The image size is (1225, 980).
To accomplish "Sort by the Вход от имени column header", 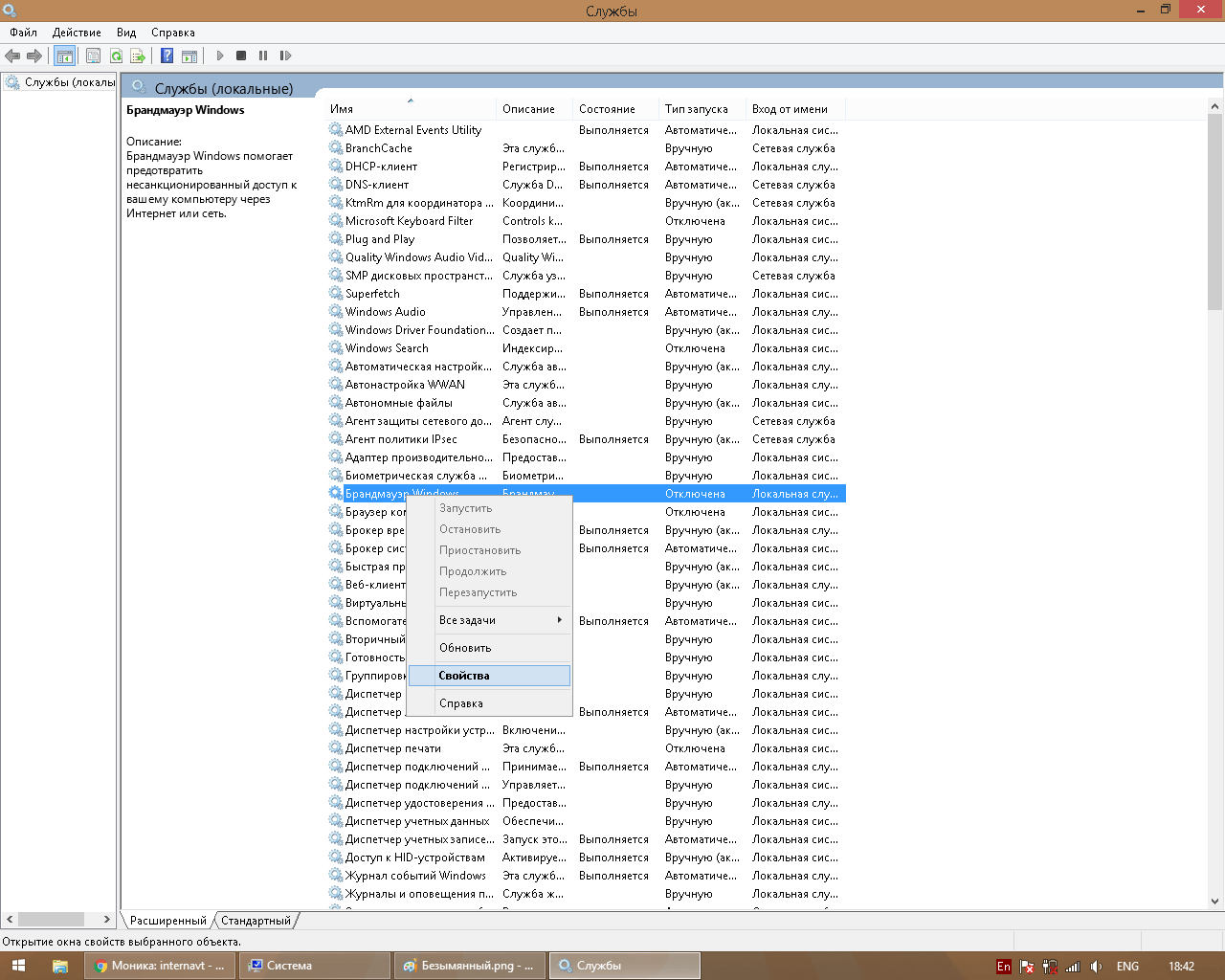I will [796, 109].
